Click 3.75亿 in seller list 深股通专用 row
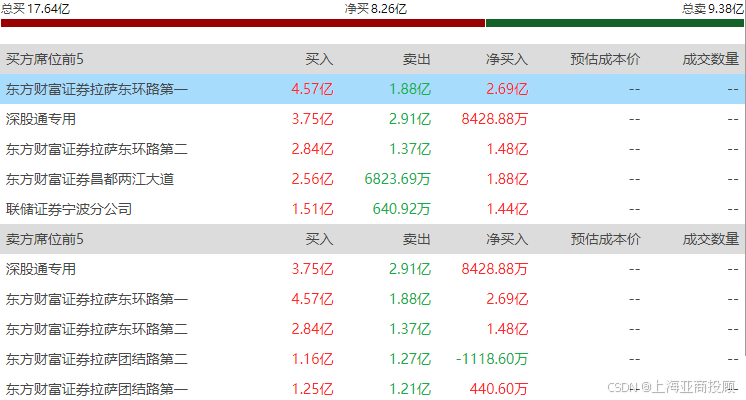746x400 pixels. (312, 269)
